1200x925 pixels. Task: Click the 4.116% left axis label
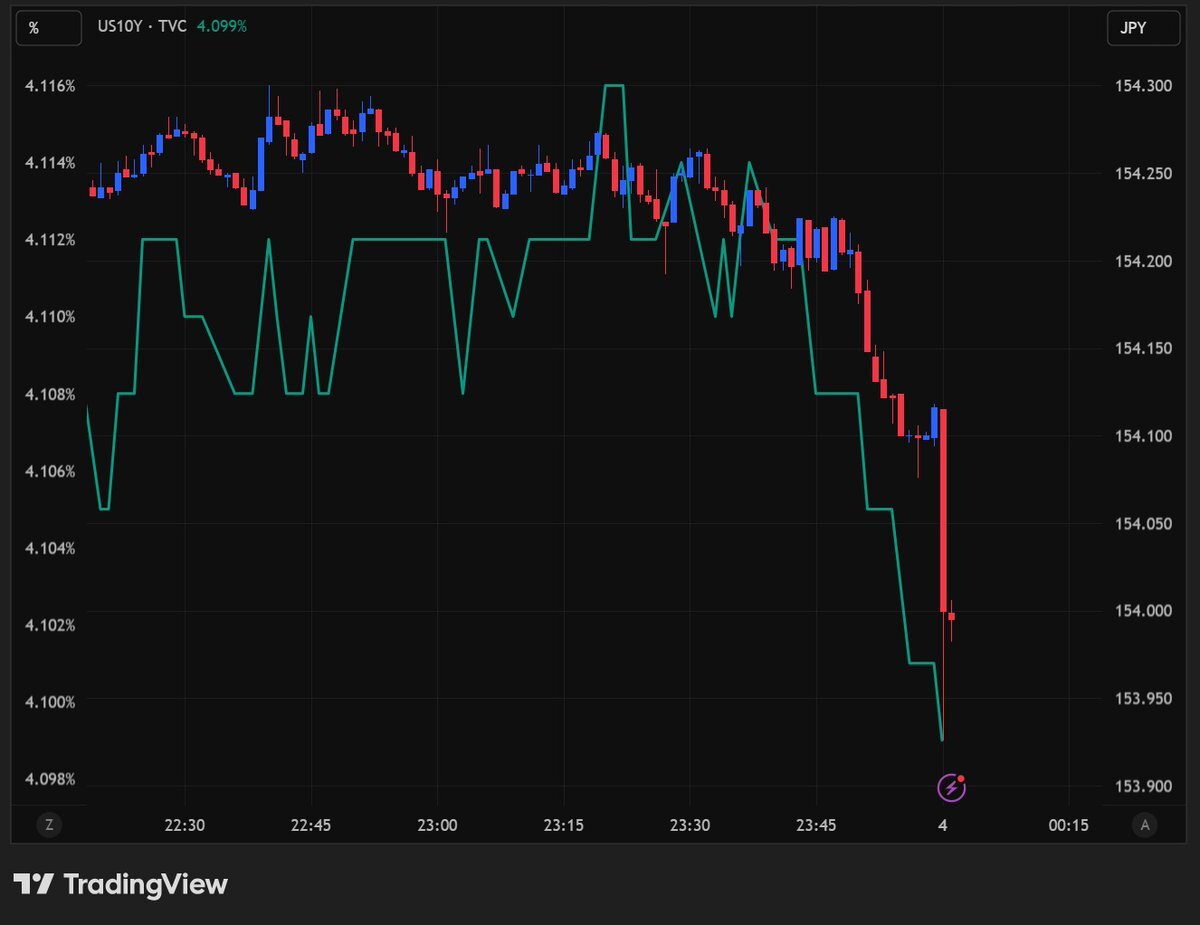(50, 86)
